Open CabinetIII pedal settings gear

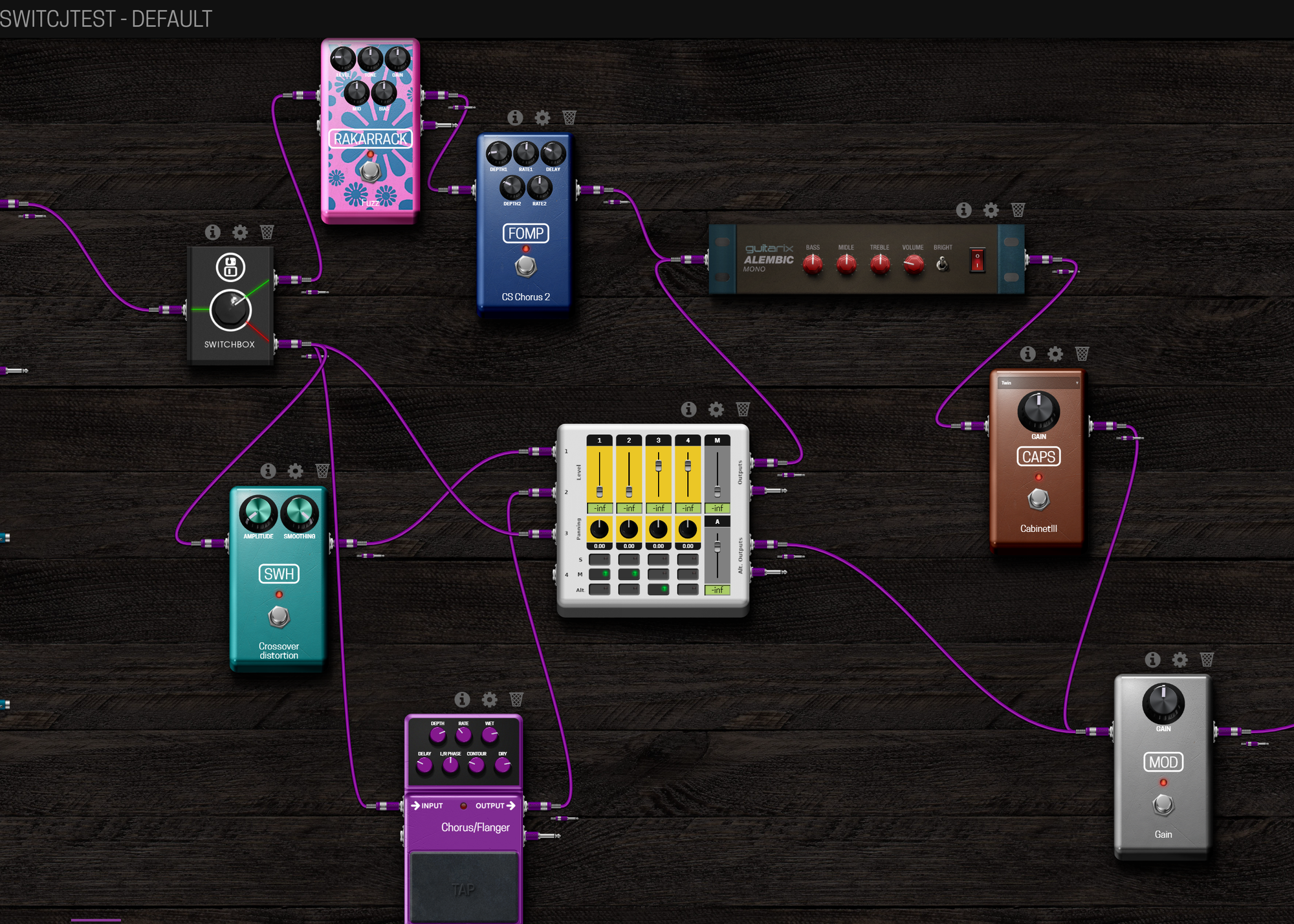(x=1055, y=353)
